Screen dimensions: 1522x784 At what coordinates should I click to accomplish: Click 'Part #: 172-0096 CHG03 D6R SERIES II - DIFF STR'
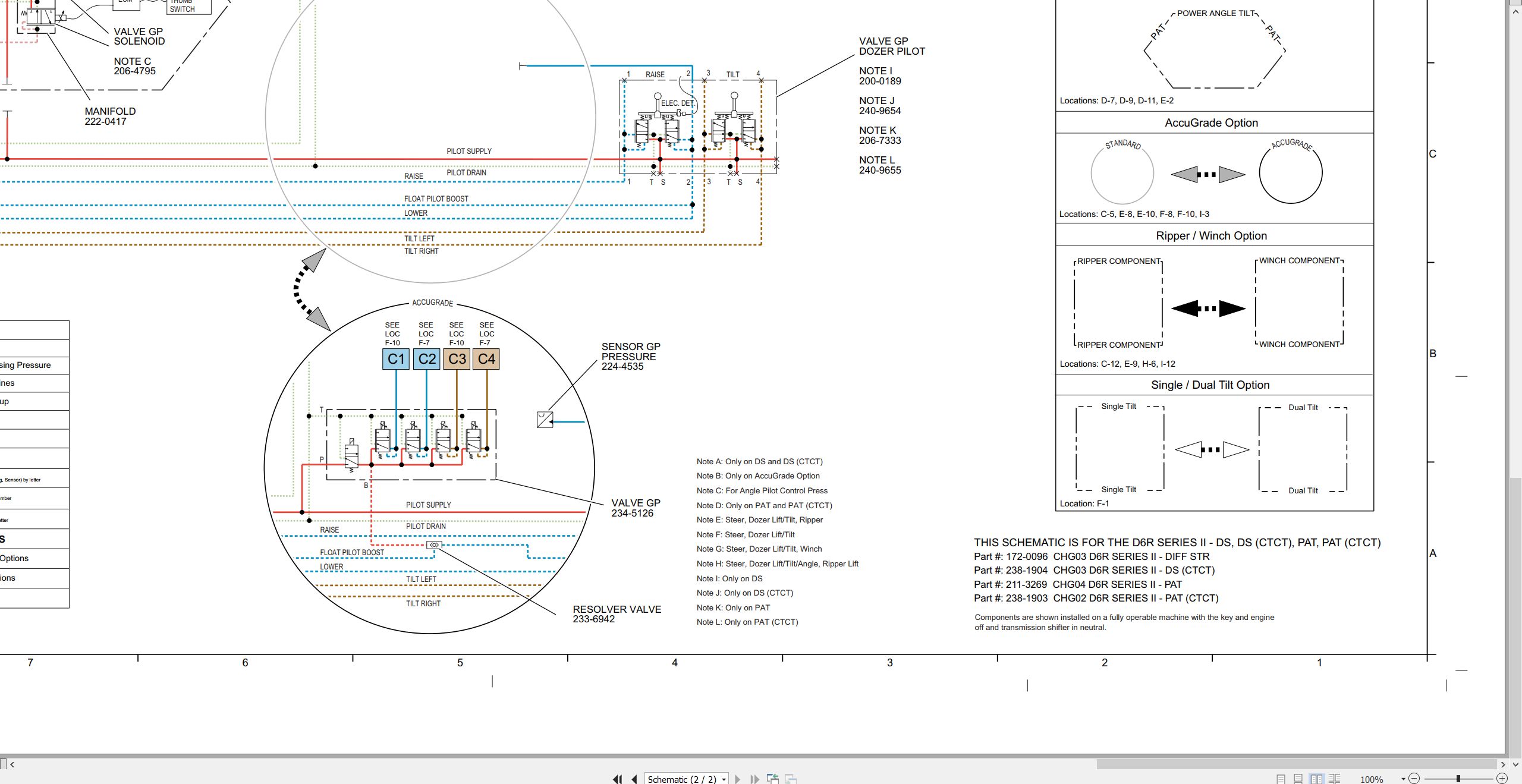click(1092, 556)
